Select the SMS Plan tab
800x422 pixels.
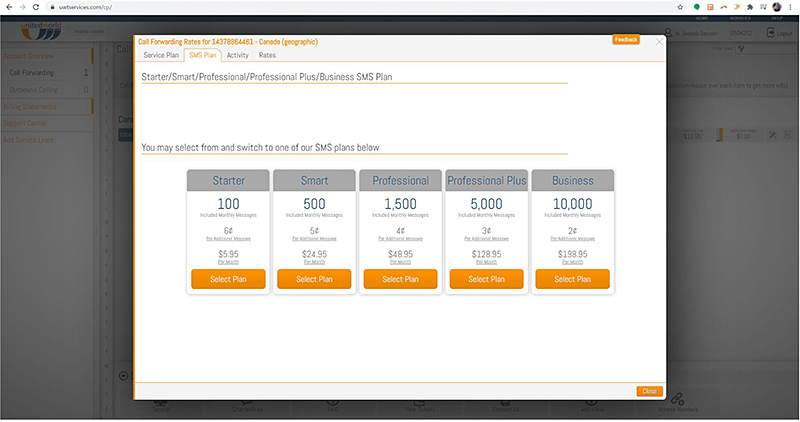[203, 55]
